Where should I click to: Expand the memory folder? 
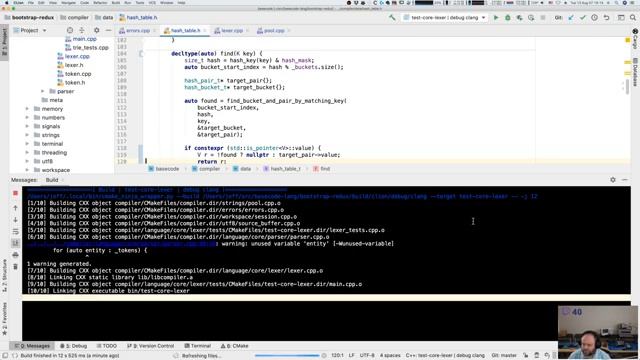click(x=27, y=109)
